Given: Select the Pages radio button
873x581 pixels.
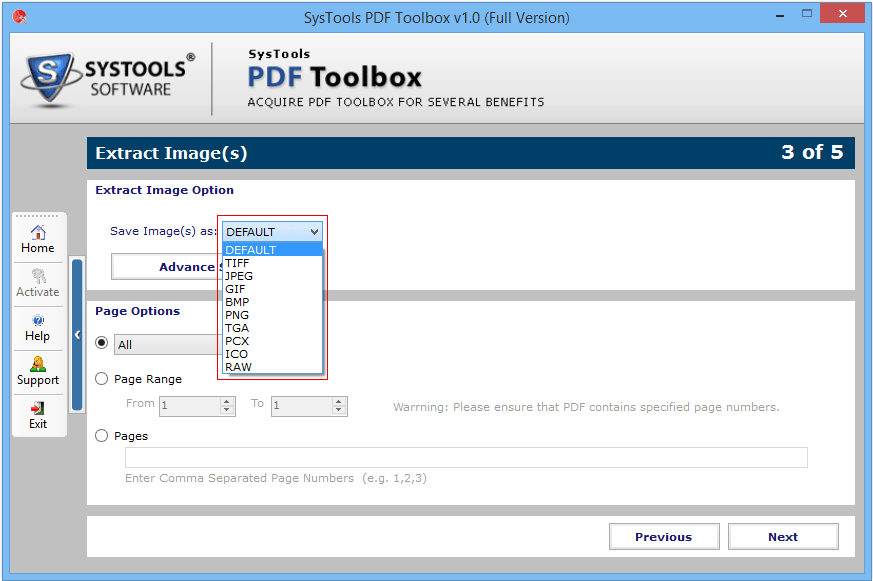Looking at the screenshot, I should [x=101, y=436].
